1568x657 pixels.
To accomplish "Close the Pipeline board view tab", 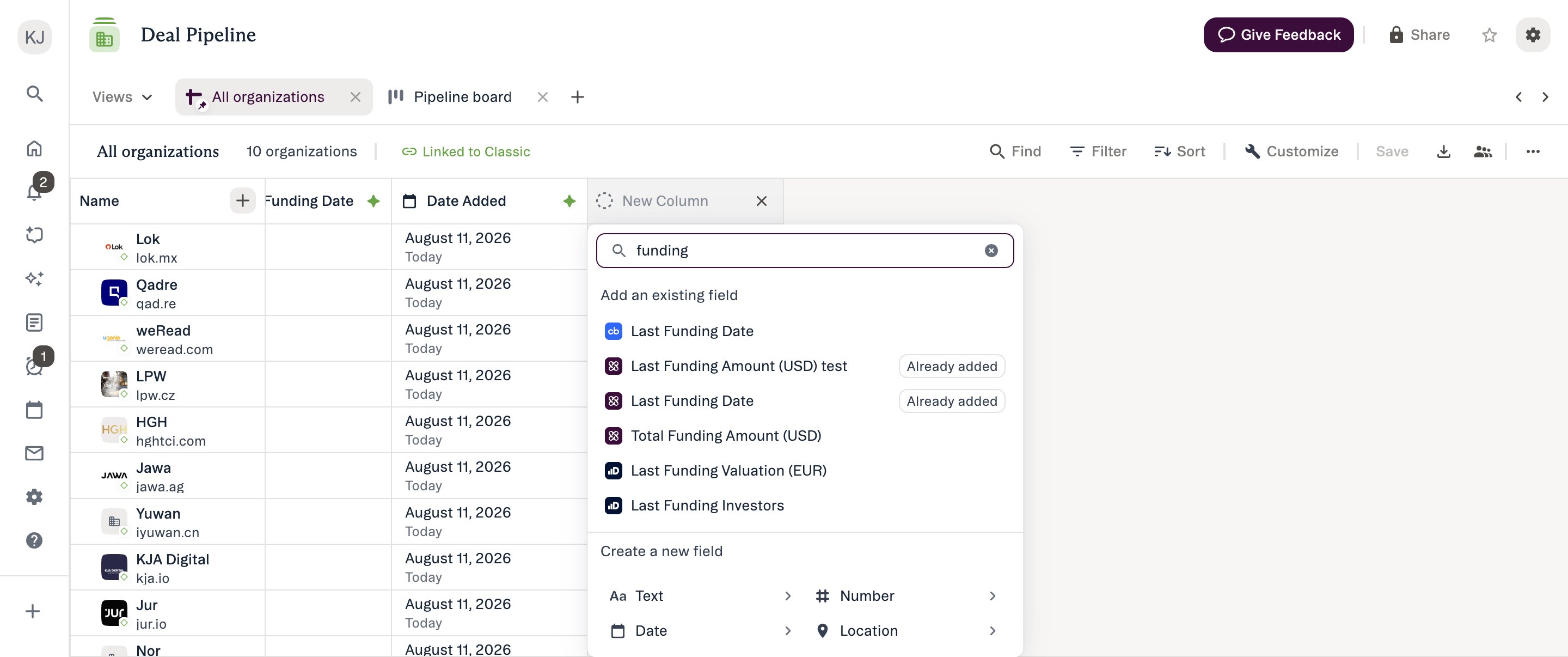I will (542, 97).
